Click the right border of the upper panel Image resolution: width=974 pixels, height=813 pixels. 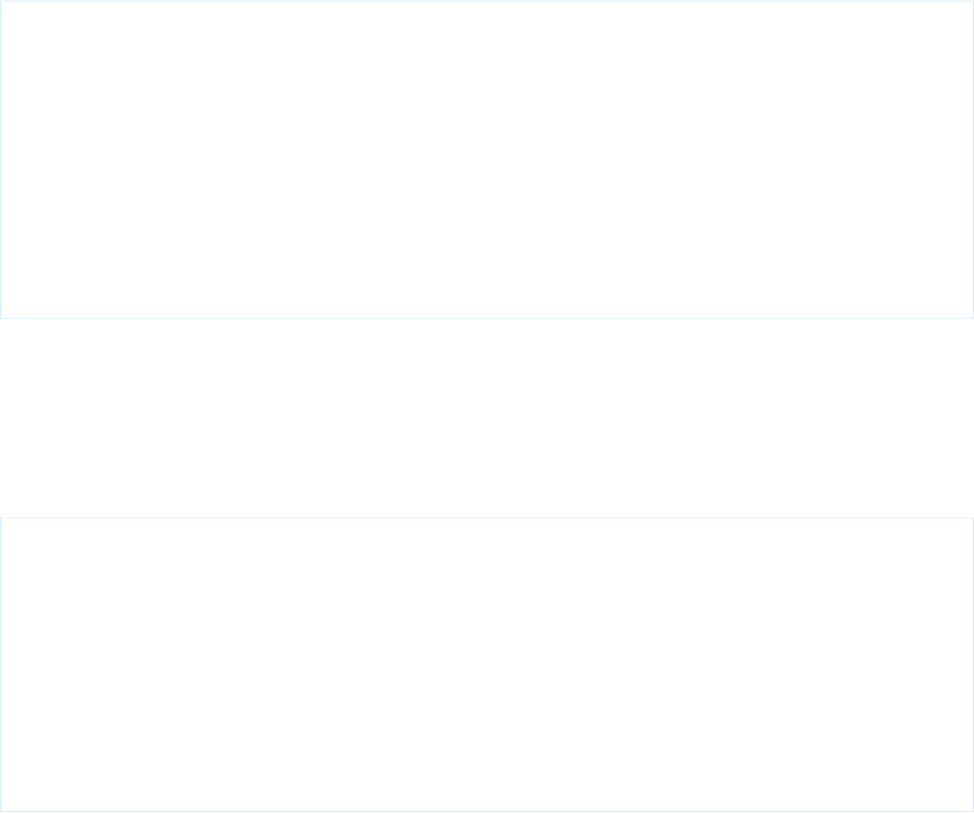[973, 160]
